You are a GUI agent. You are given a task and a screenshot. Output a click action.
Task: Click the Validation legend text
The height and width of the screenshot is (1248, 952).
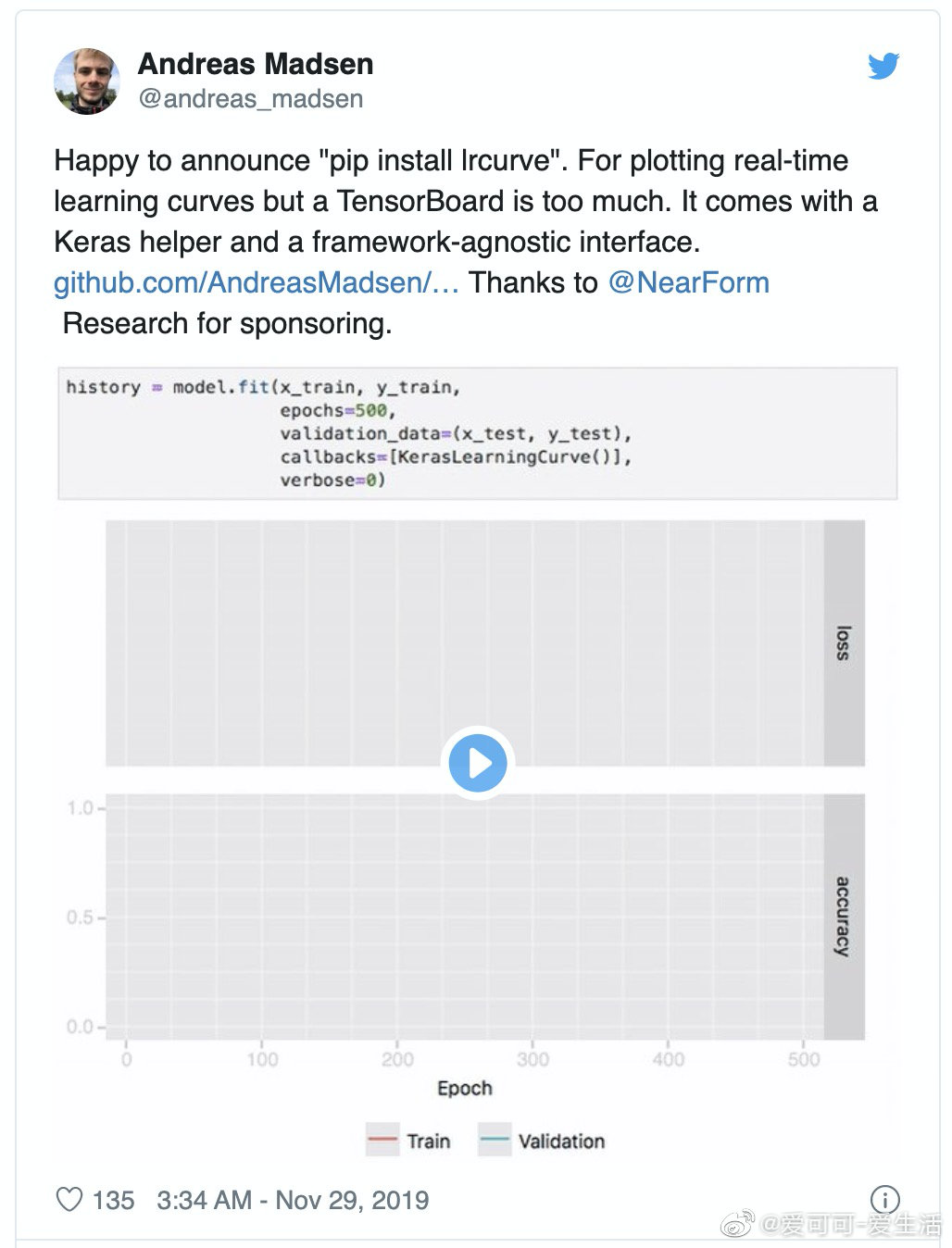pos(561,1141)
